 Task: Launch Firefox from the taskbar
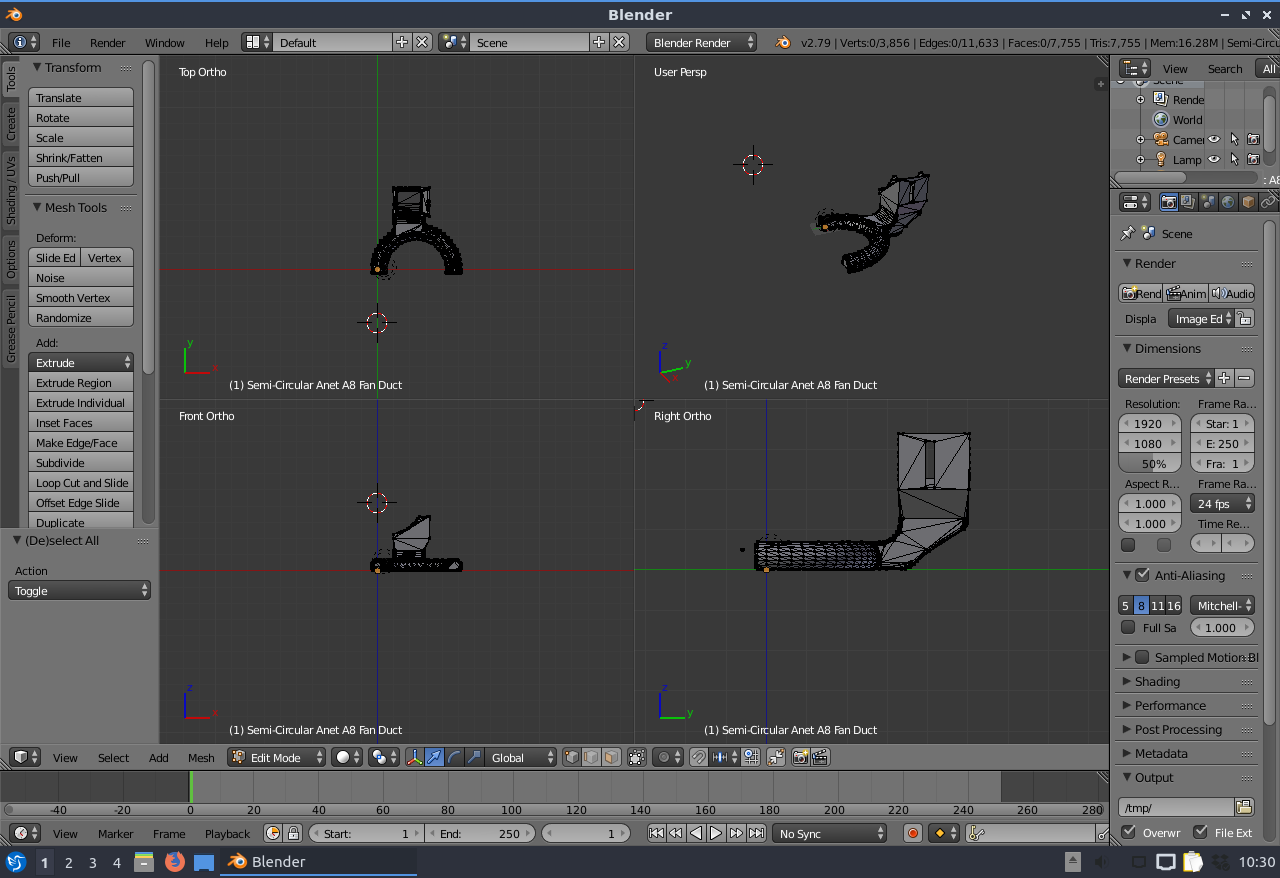coord(175,861)
